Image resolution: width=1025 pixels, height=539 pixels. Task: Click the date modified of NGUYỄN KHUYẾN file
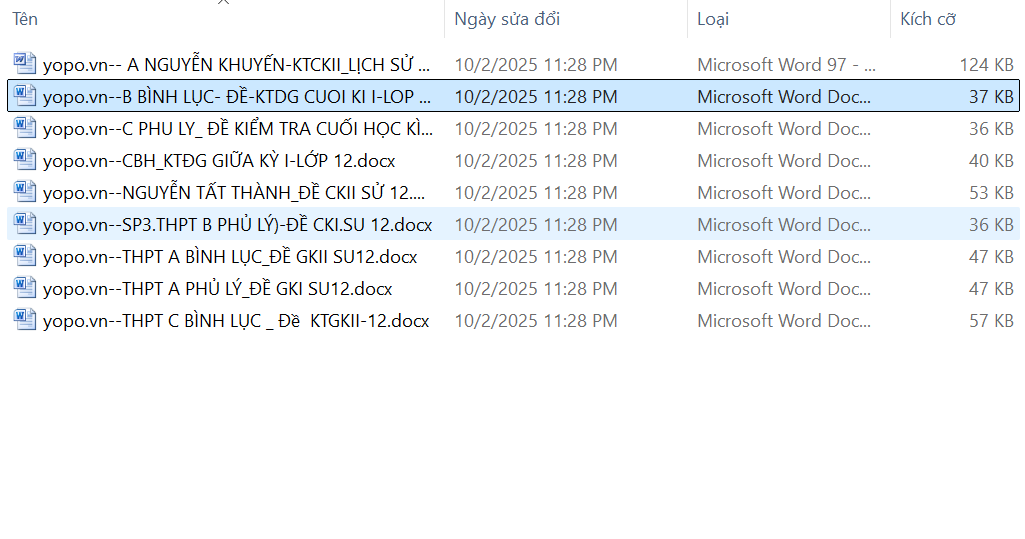click(x=535, y=65)
